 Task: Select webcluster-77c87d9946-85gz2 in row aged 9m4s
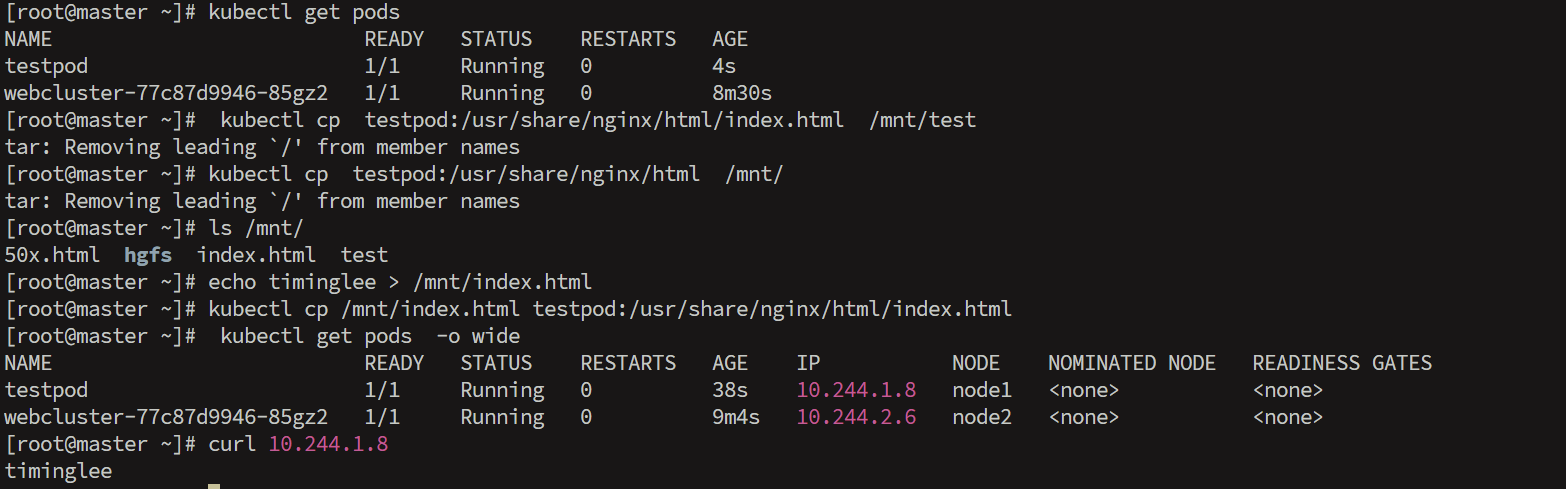(x=166, y=418)
